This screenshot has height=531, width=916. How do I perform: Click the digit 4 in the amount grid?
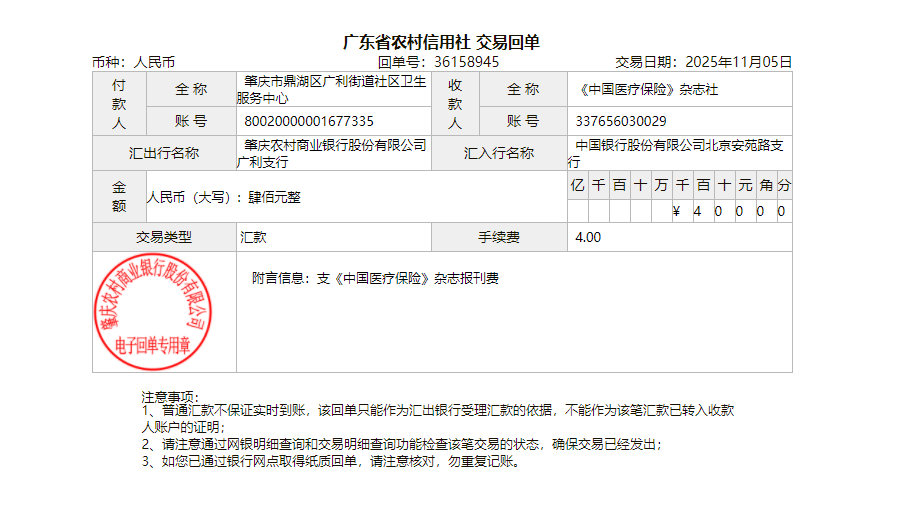(697, 212)
